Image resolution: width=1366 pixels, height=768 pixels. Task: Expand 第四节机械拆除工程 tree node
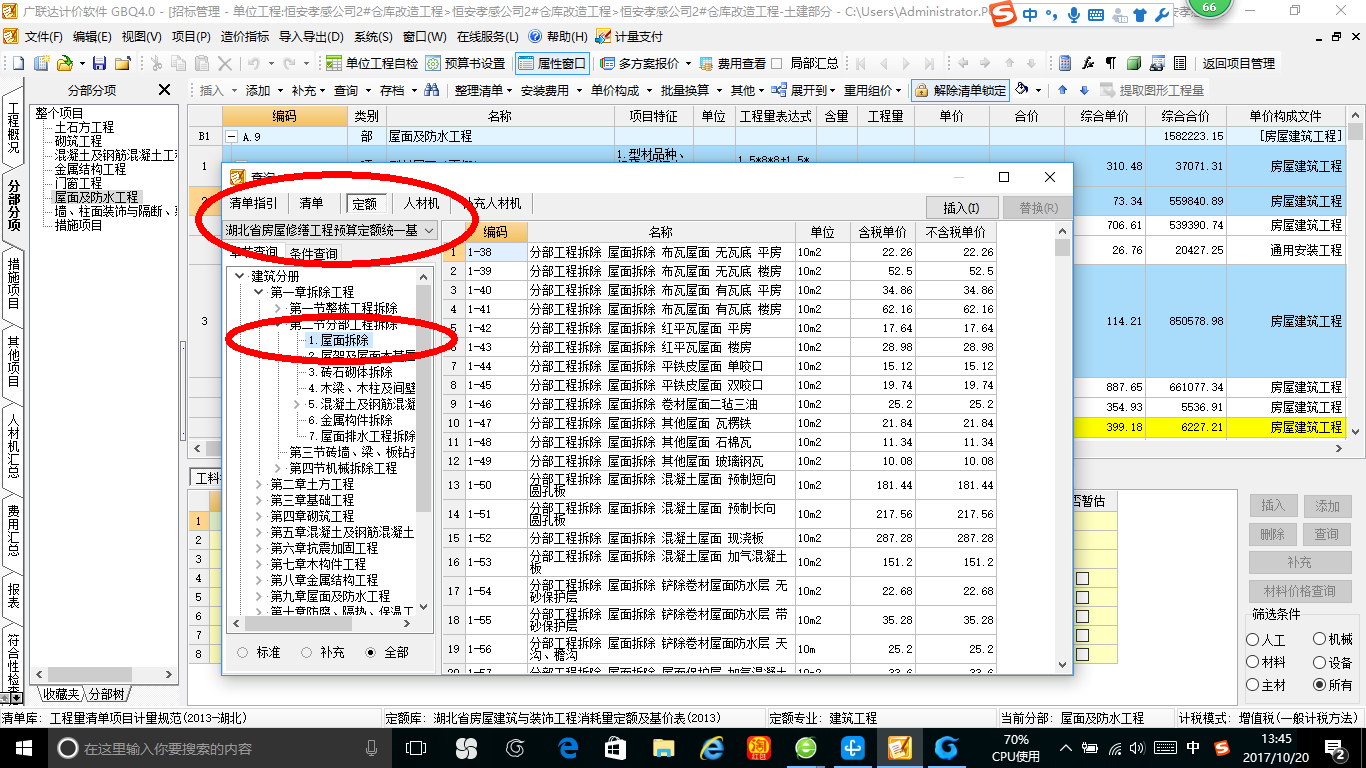click(x=278, y=468)
